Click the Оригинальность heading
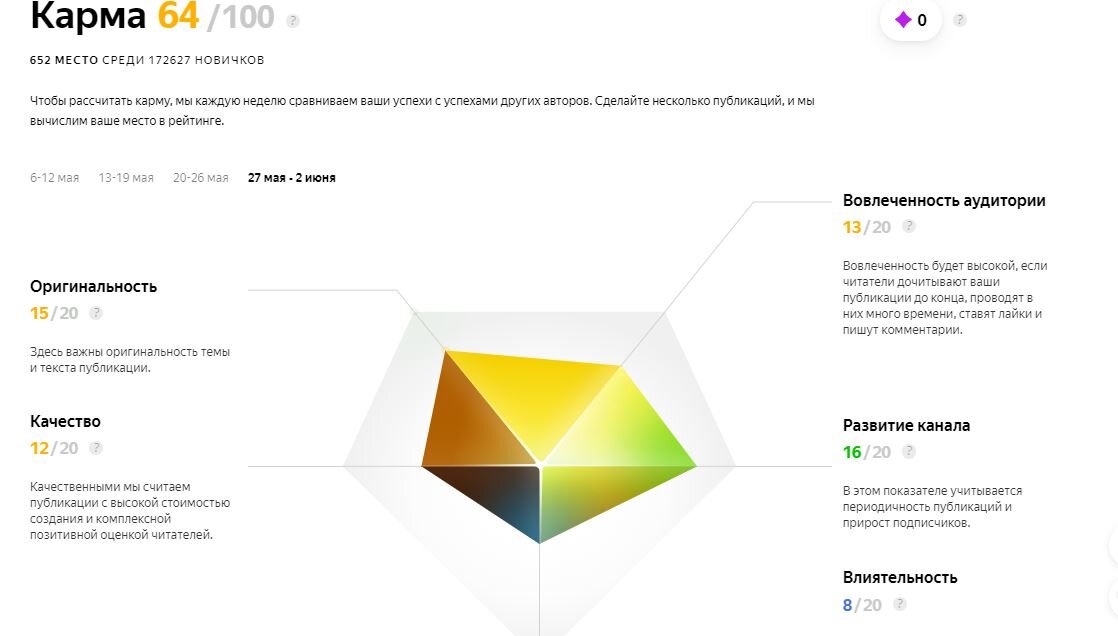 (x=93, y=287)
